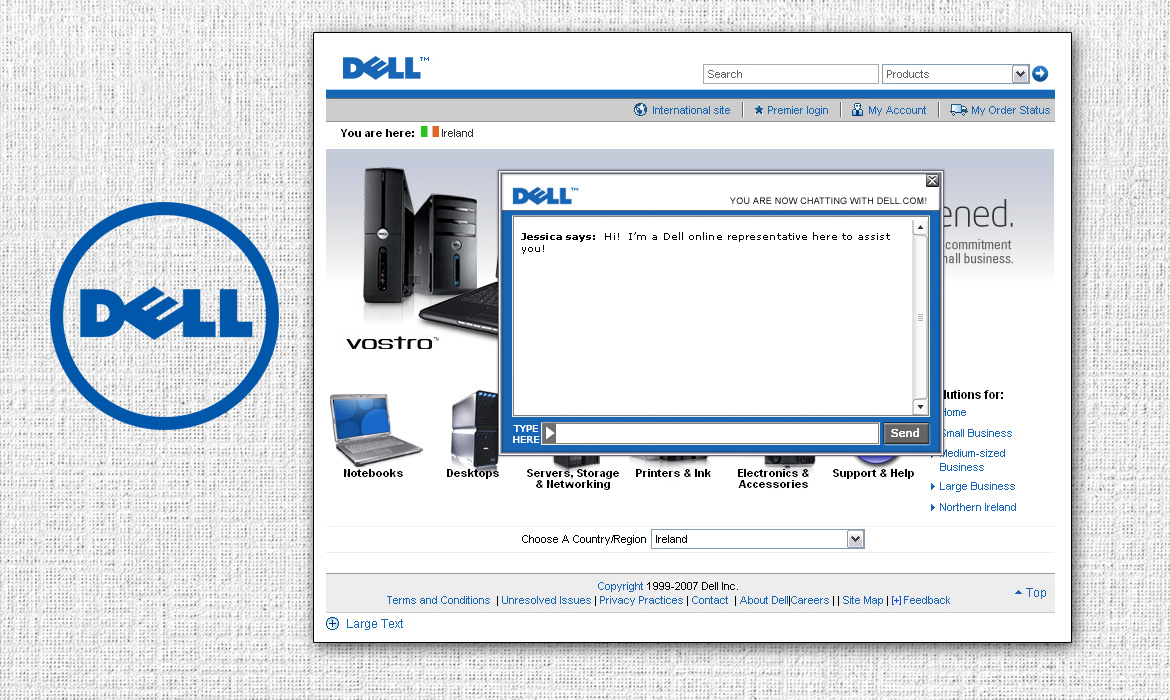Screen dimensions: 1170x700
Task: Click the Search input field
Action: [x=790, y=74]
